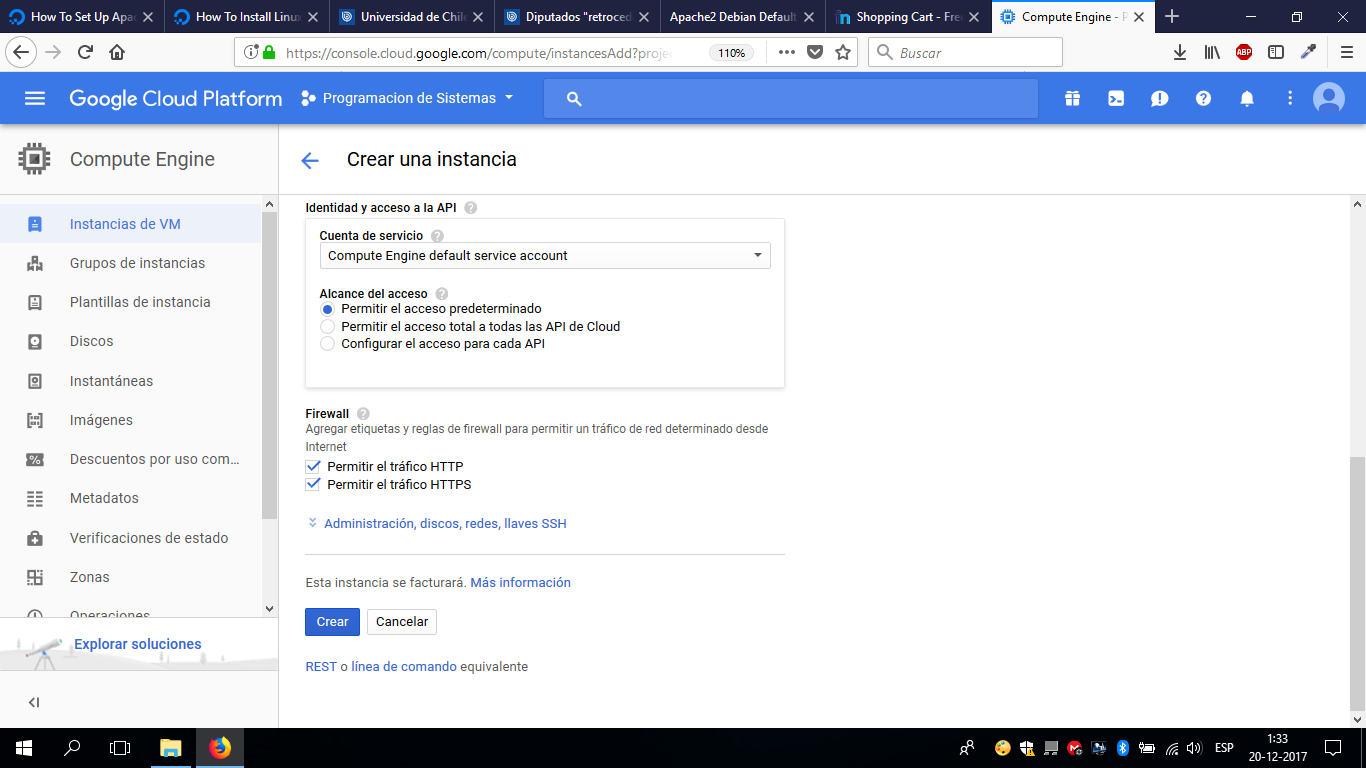Image resolution: width=1366 pixels, height=768 pixels.
Task: Click the console search input field
Action: pyautogui.click(x=791, y=98)
